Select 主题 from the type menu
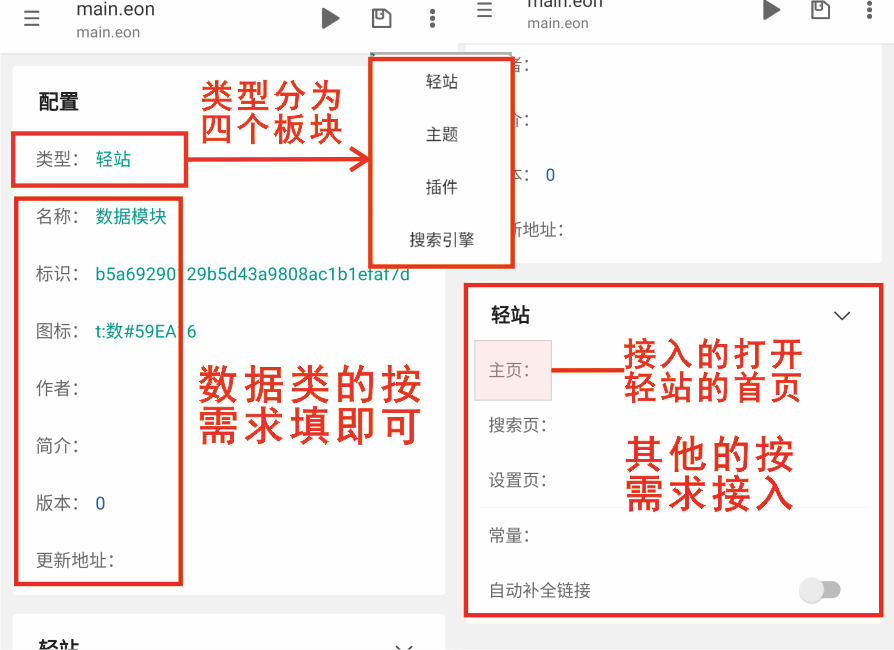The height and width of the screenshot is (650, 894). click(x=441, y=134)
